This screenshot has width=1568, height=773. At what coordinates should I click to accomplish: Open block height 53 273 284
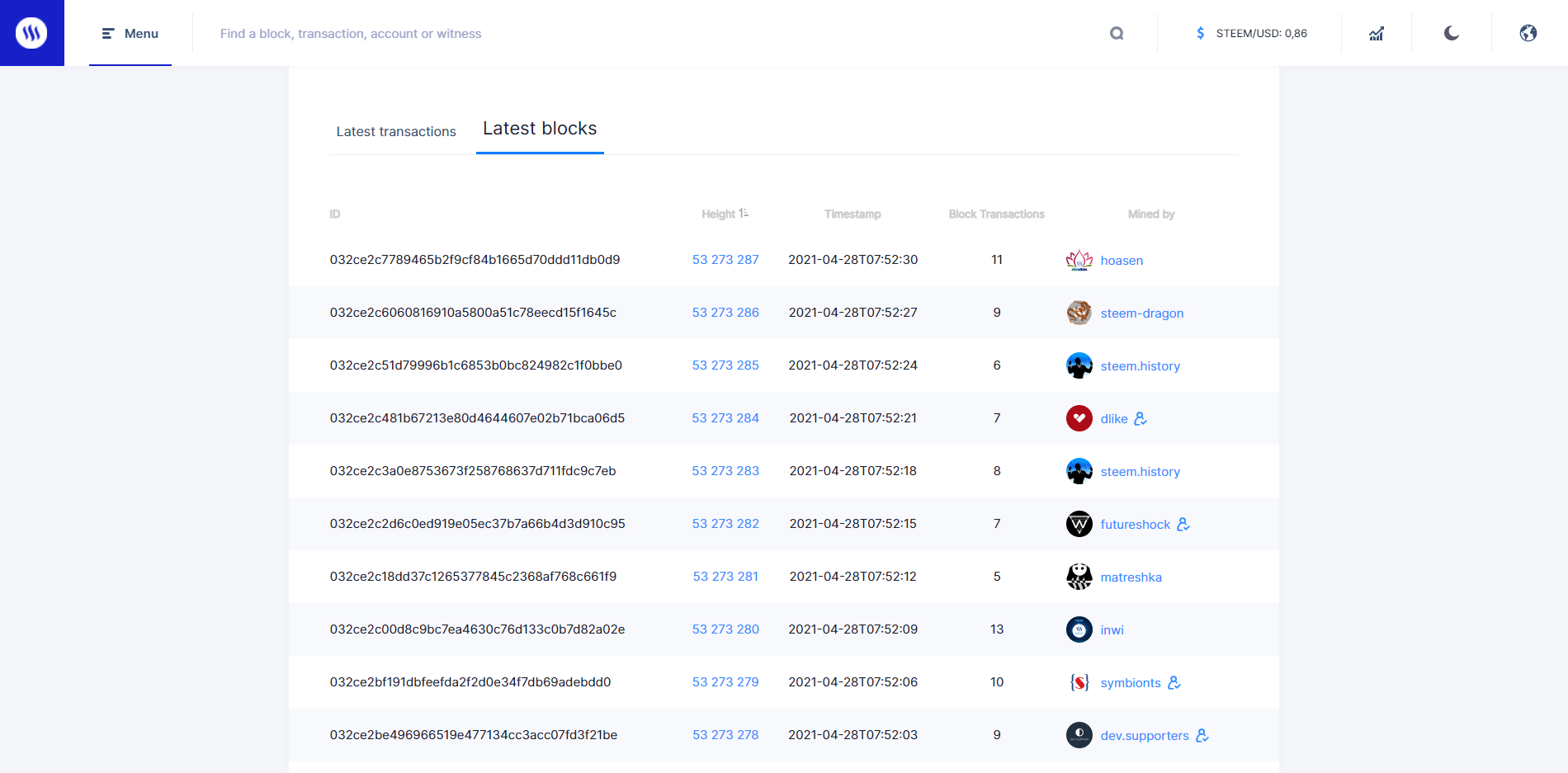[725, 418]
